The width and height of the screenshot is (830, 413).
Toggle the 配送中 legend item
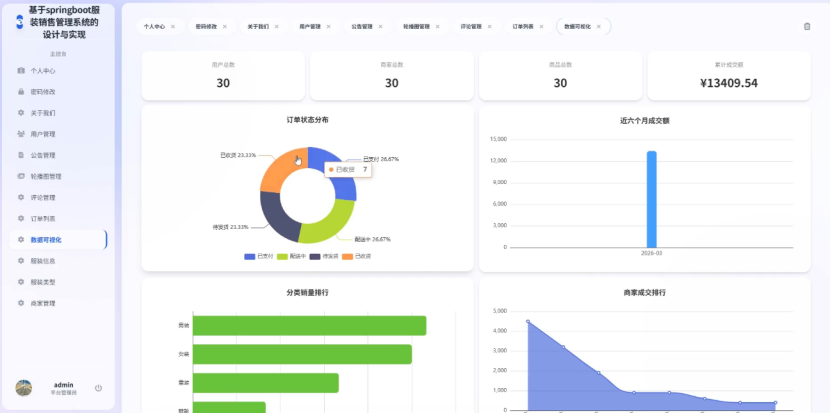point(291,256)
